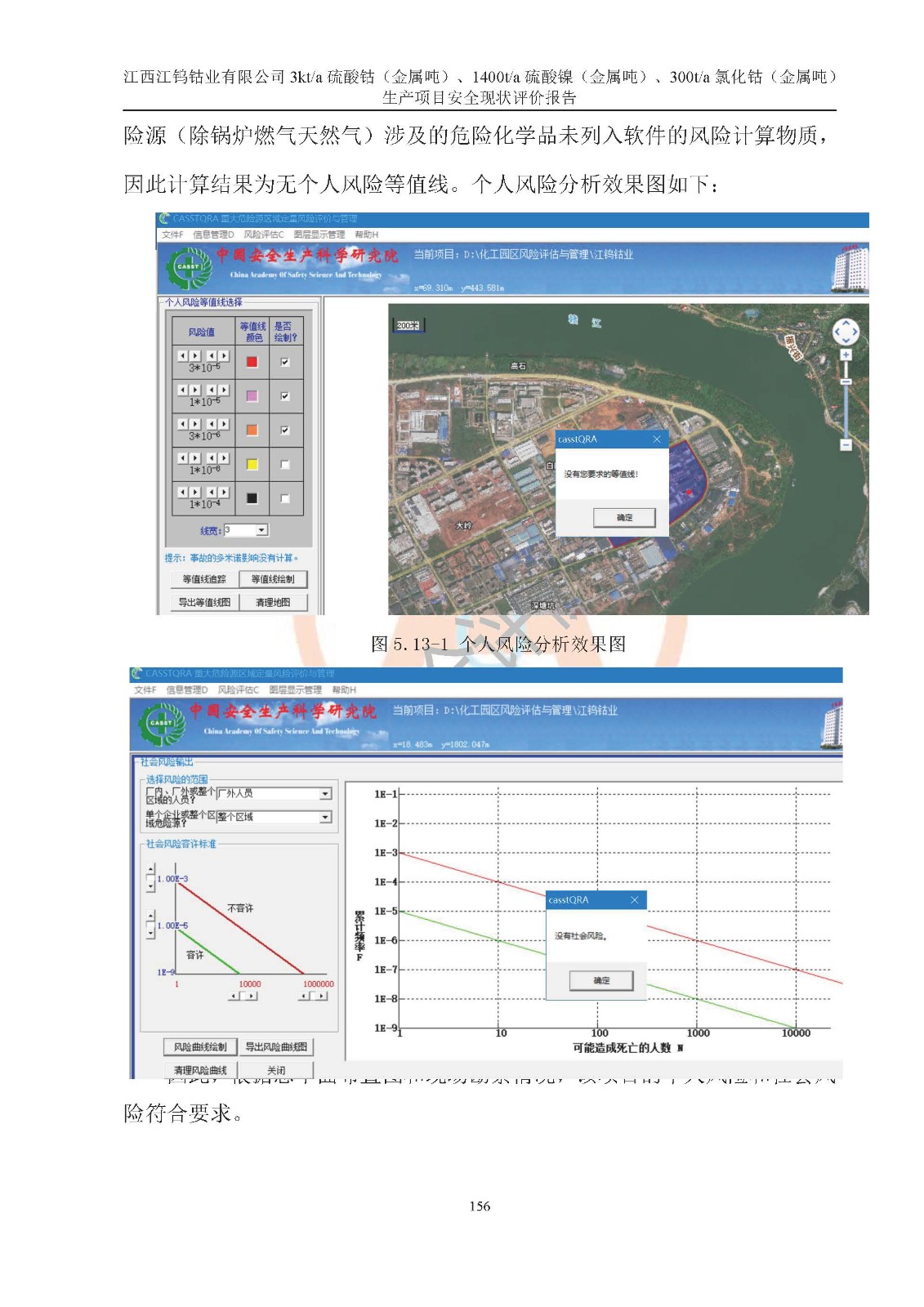Click the building image in upper banner

(x=849, y=267)
